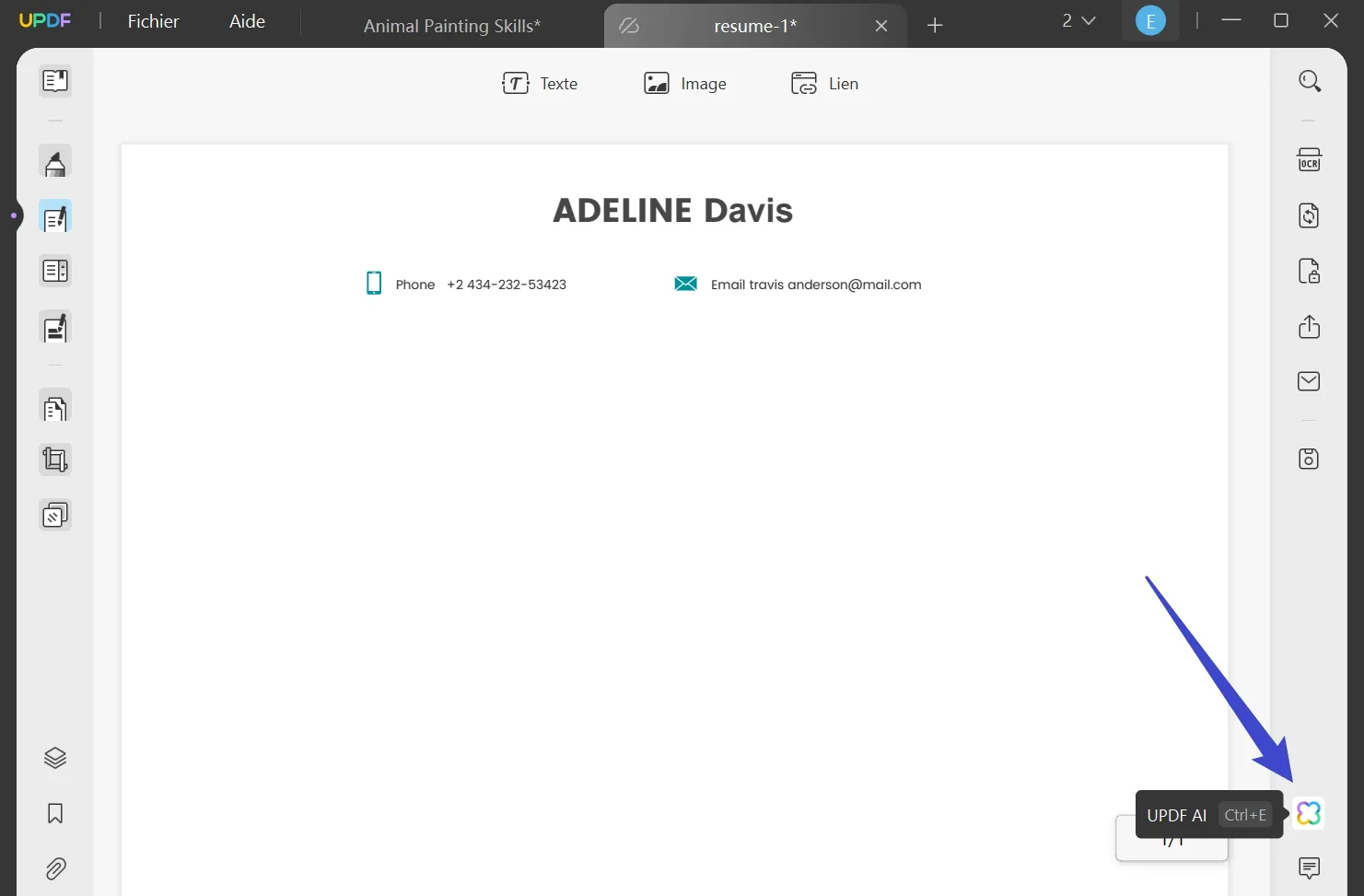Image resolution: width=1364 pixels, height=896 pixels.
Task: Open the Reader mode icon in left sidebar
Action: (55, 81)
